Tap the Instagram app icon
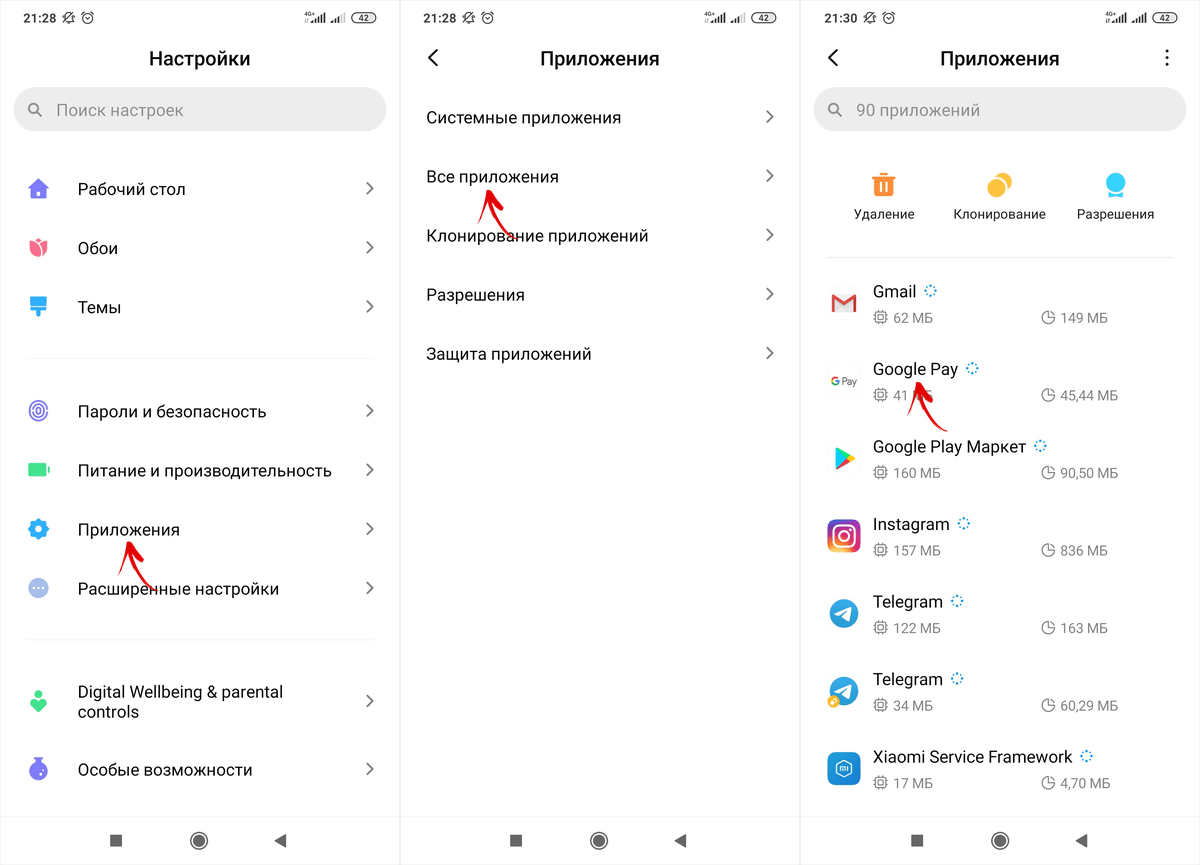This screenshot has height=865, width=1200. coord(844,536)
